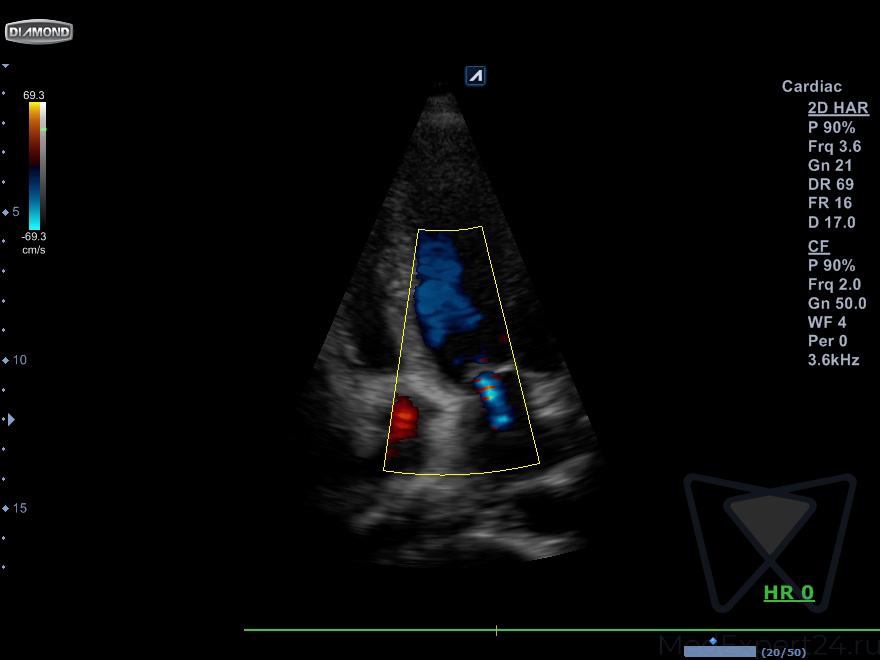Click the DIAMOND logo badge
This screenshot has height=660, width=880.
click(39, 32)
